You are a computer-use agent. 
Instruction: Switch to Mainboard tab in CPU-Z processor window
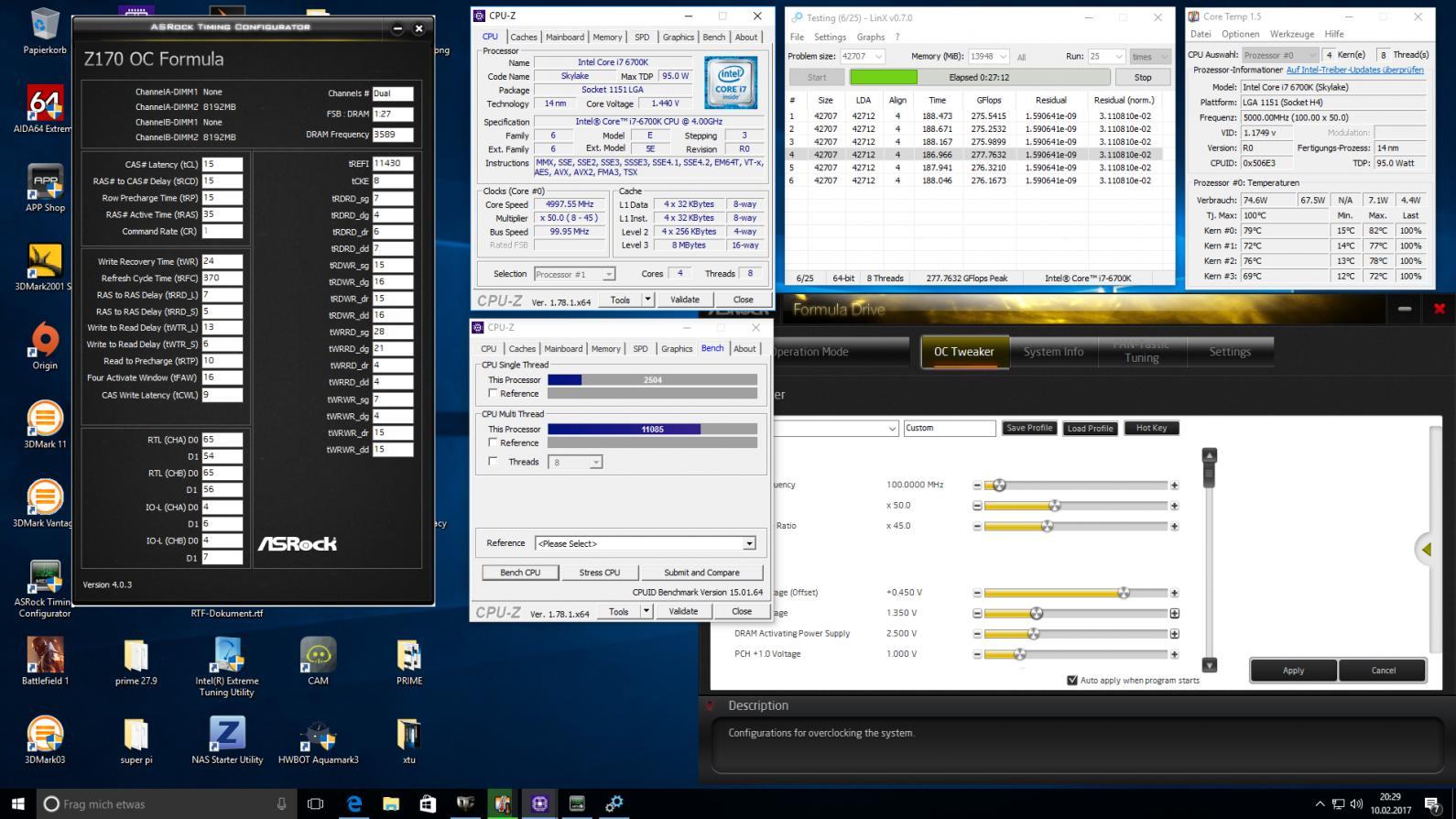(x=565, y=38)
